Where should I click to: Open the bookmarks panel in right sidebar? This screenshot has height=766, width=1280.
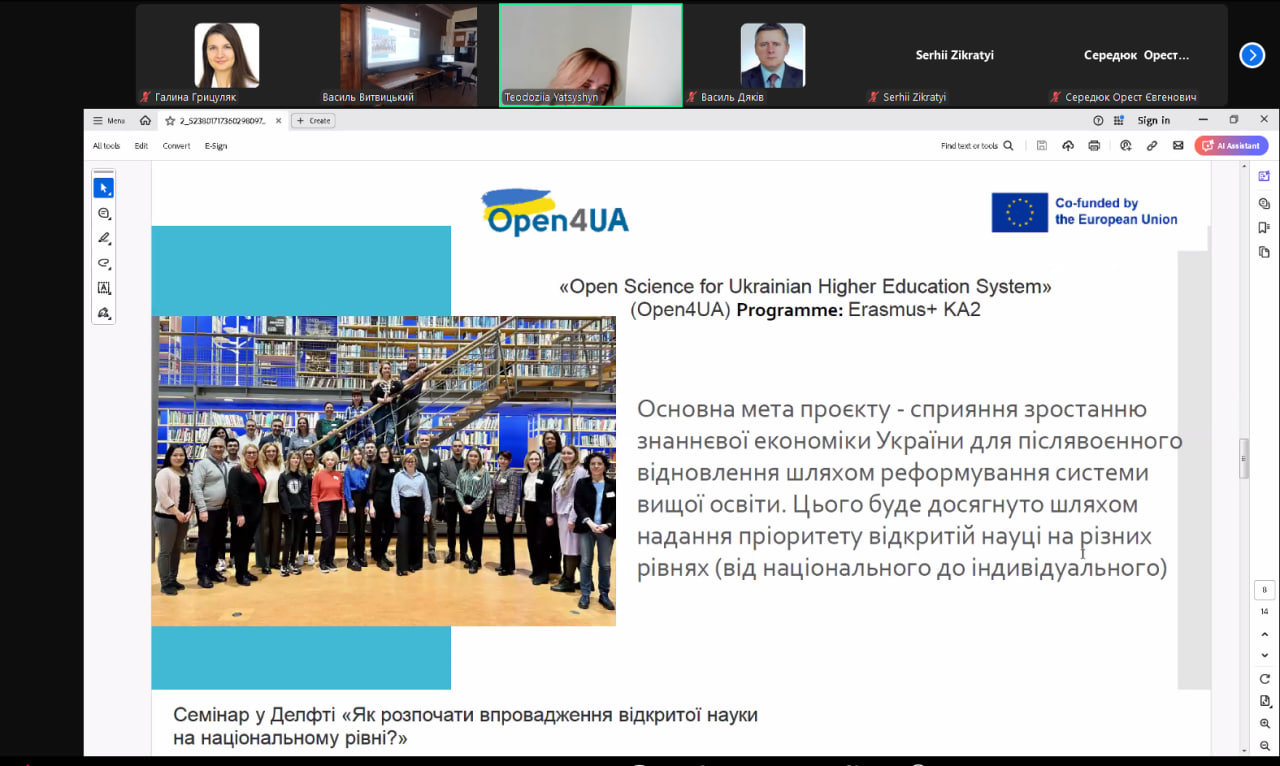pyautogui.click(x=1264, y=228)
